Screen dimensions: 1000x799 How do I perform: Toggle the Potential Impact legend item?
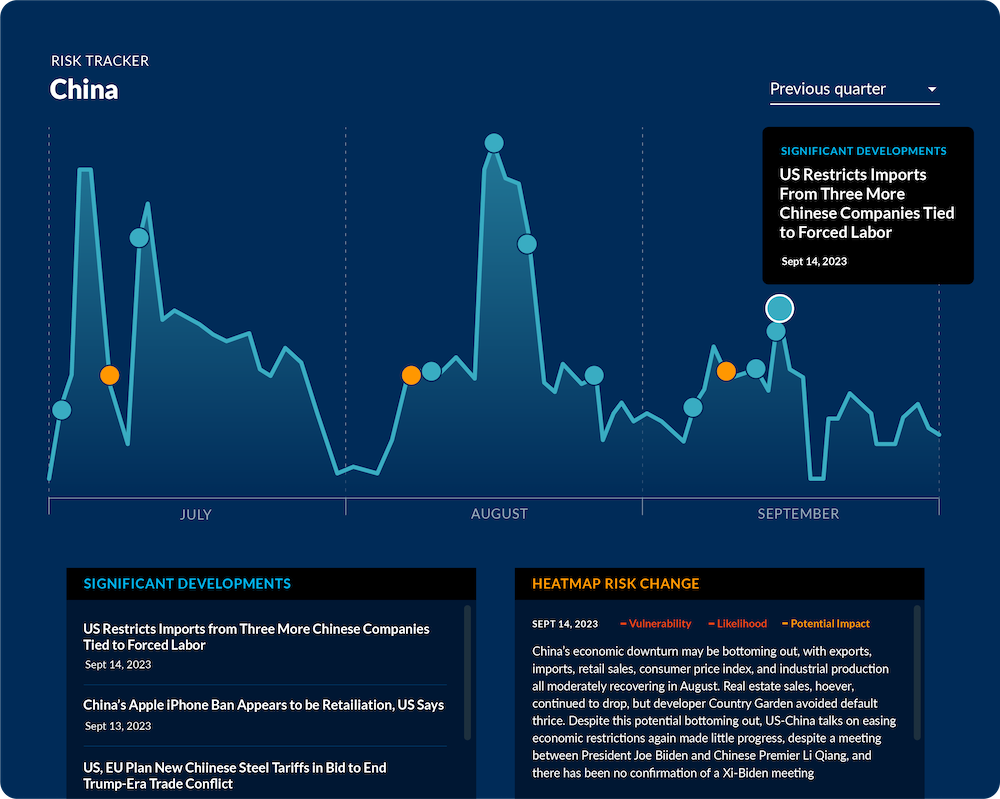tap(824, 623)
